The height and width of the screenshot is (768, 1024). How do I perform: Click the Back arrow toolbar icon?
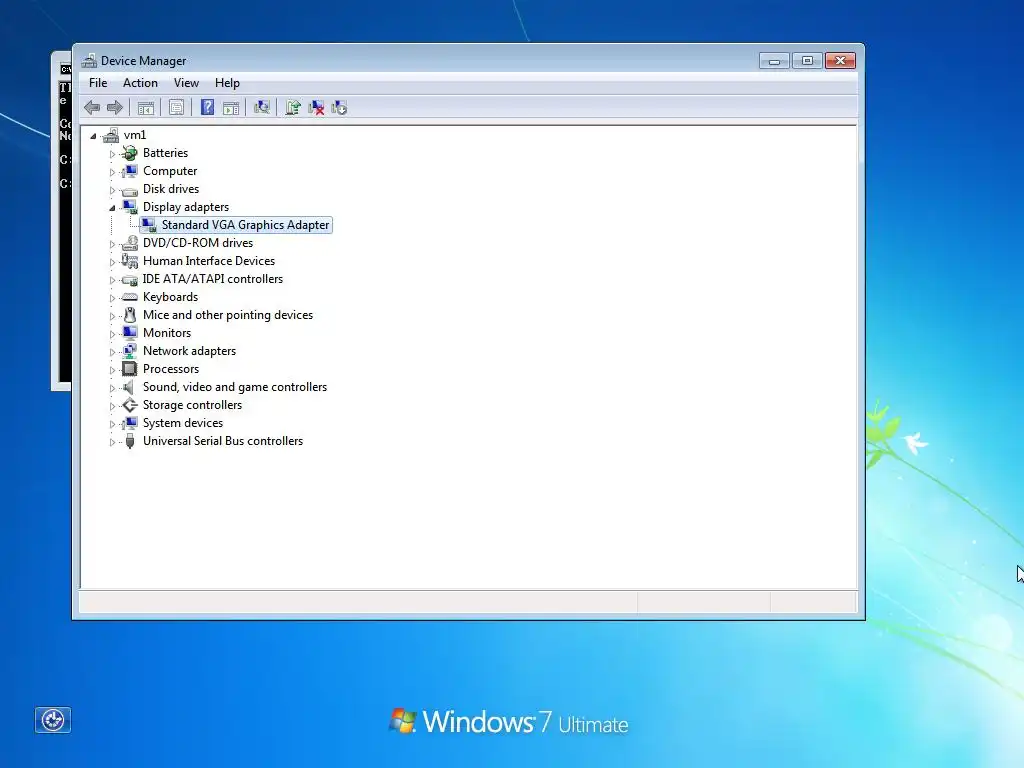(92, 108)
